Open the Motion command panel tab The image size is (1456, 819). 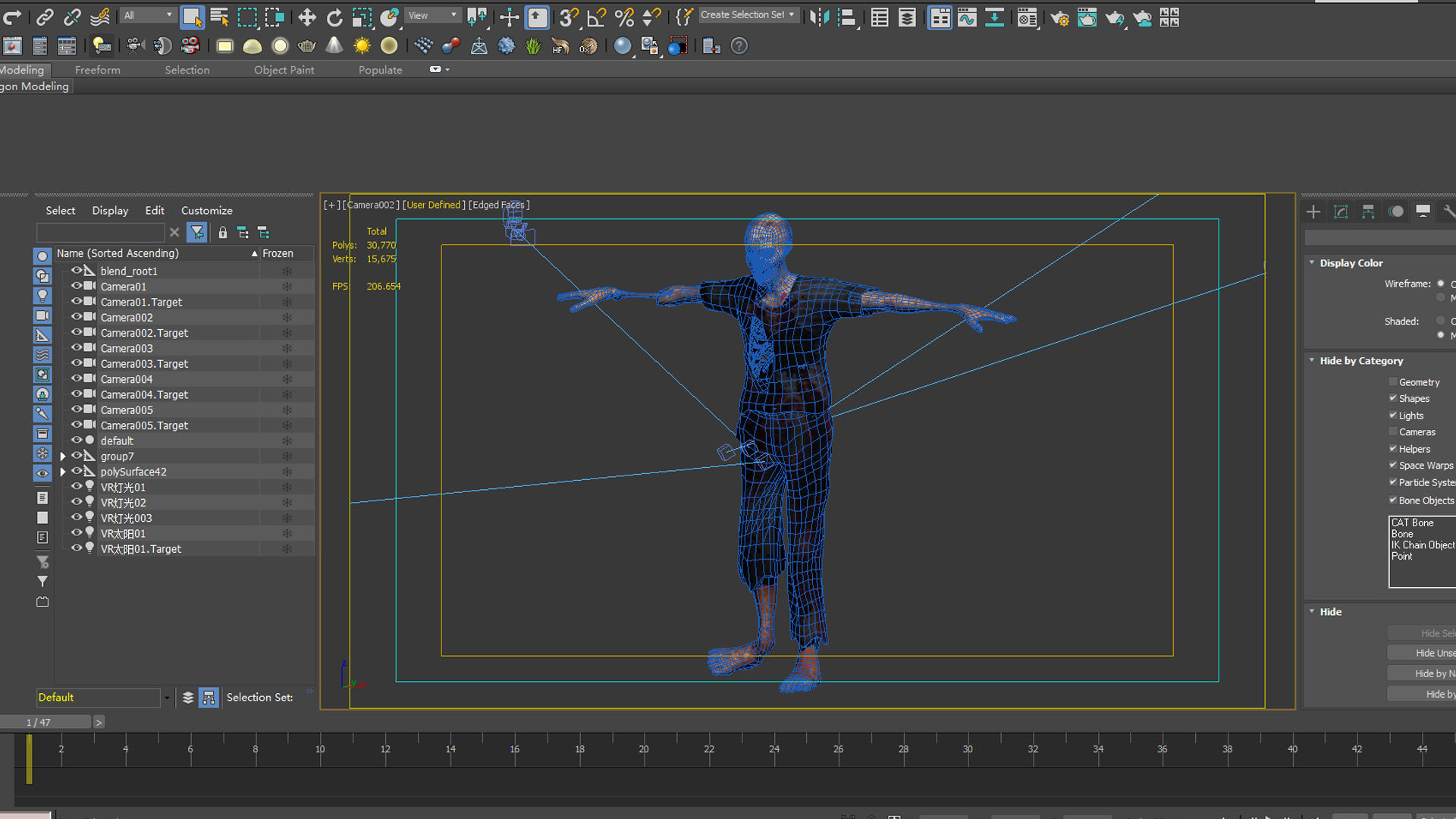(1395, 212)
